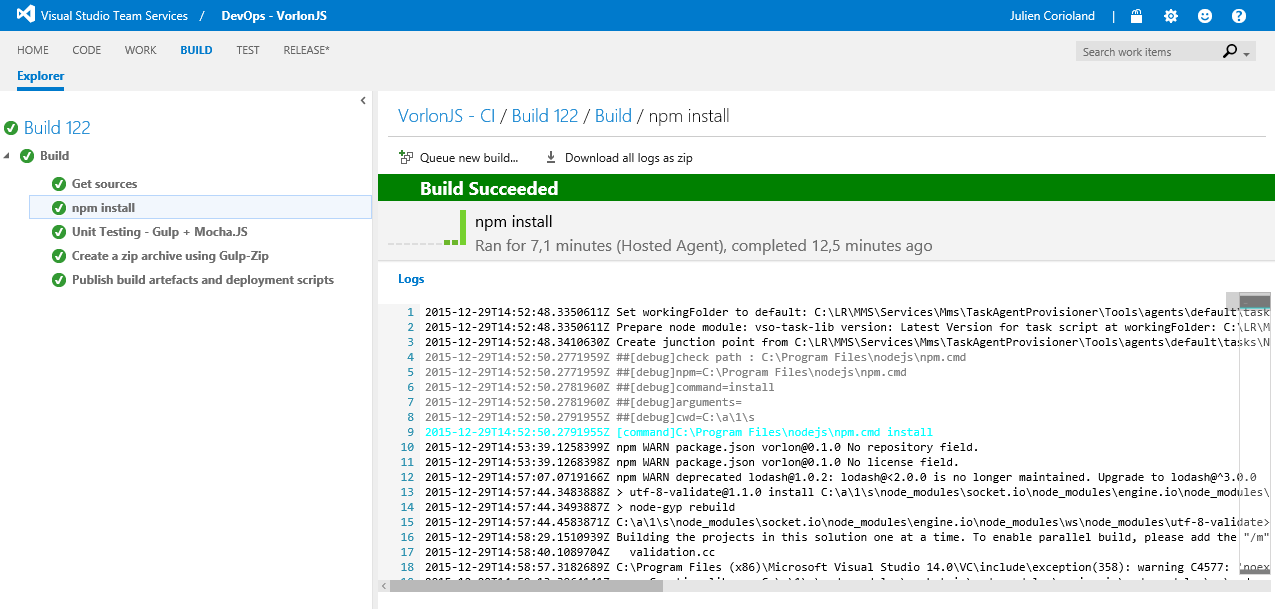Image resolution: width=1275 pixels, height=609 pixels.
Task: Open the TEST section in the navigation
Action: pyautogui.click(x=247, y=50)
